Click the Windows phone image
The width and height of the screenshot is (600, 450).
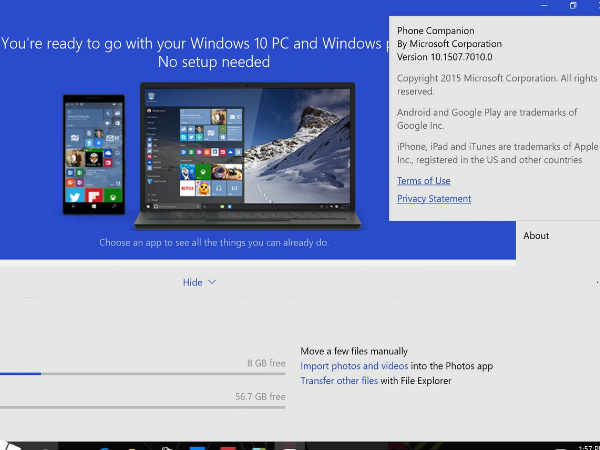click(x=94, y=152)
